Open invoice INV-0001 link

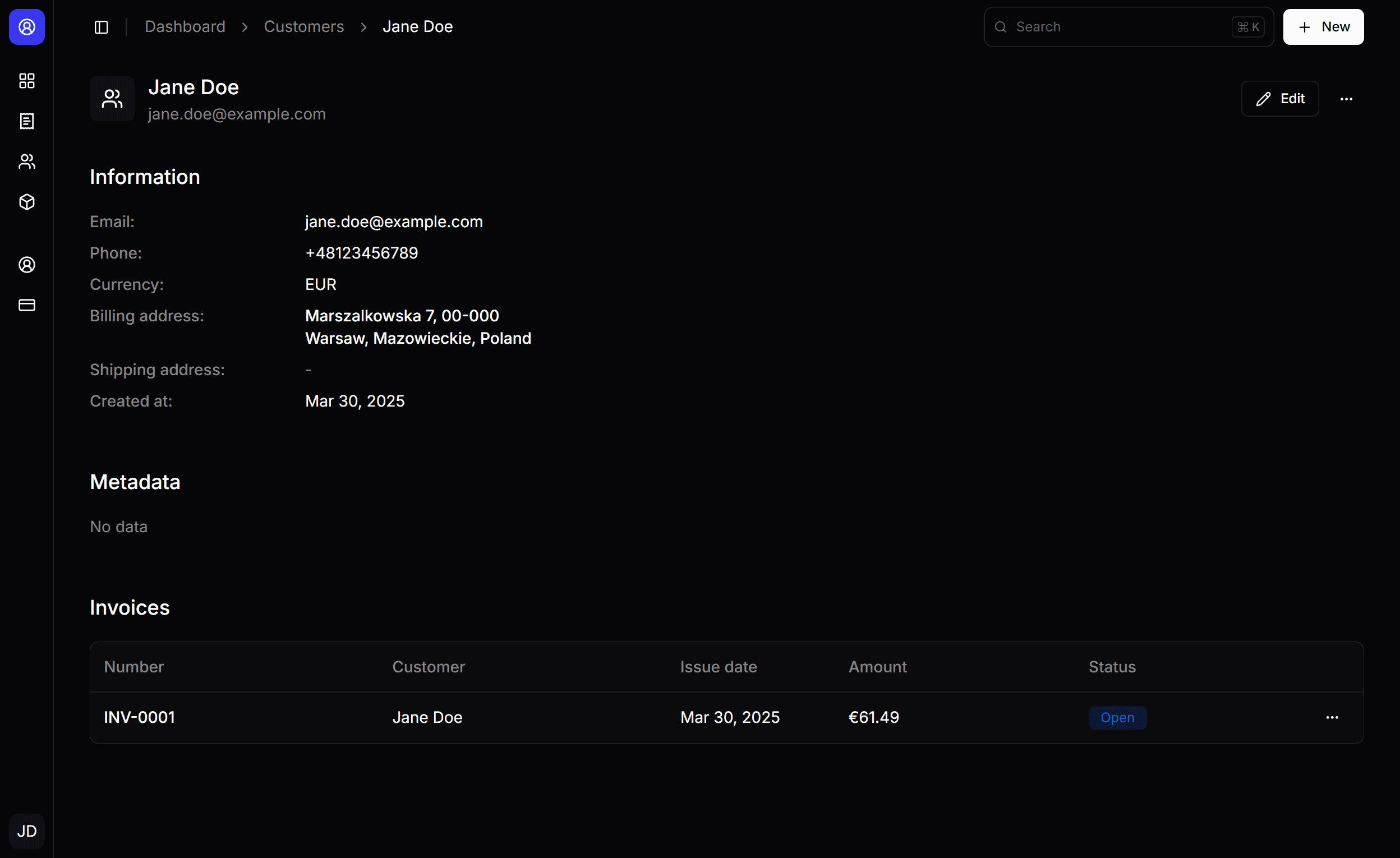coord(139,717)
